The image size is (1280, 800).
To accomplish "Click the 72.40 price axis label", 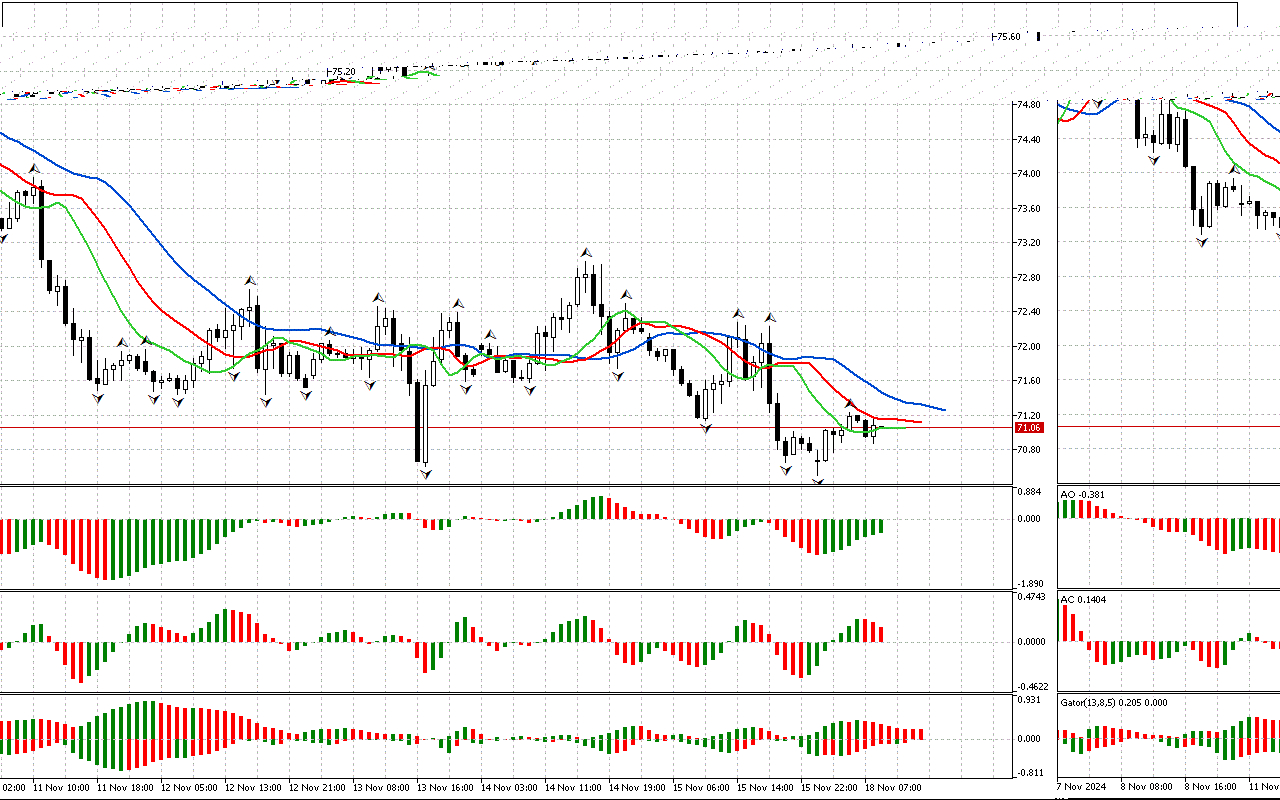I will click(1028, 312).
